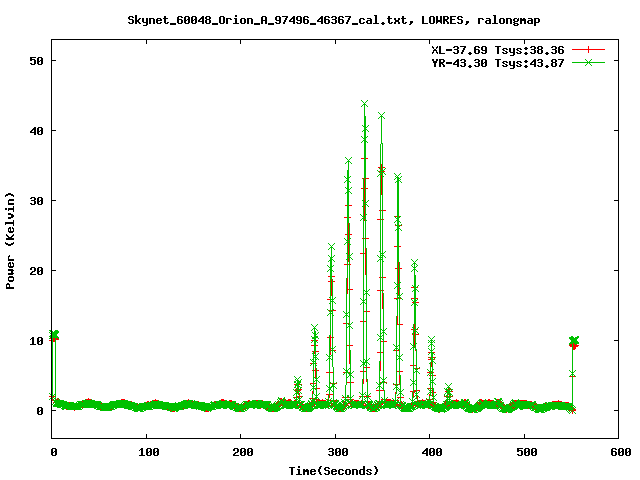Screen dimensions: 640x480
Task: Click the green YR legend line sample
Action: (588, 62)
